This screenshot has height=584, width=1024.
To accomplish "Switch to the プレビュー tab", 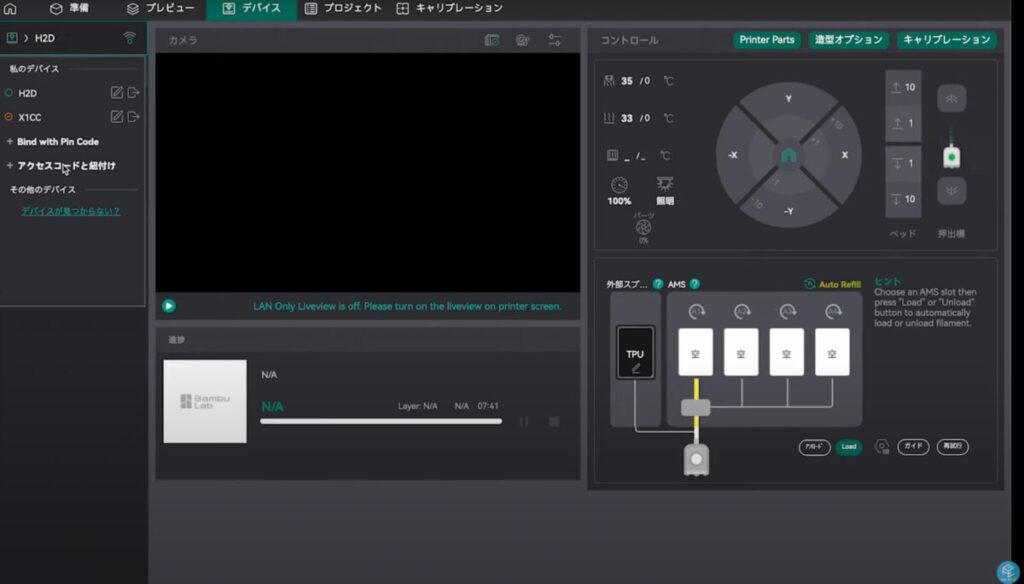I will [x=160, y=9].
